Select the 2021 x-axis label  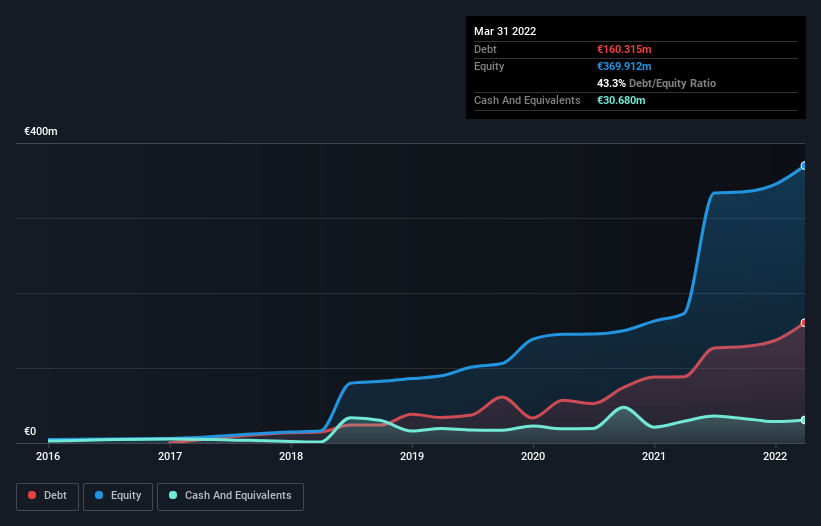click(654, 456)
